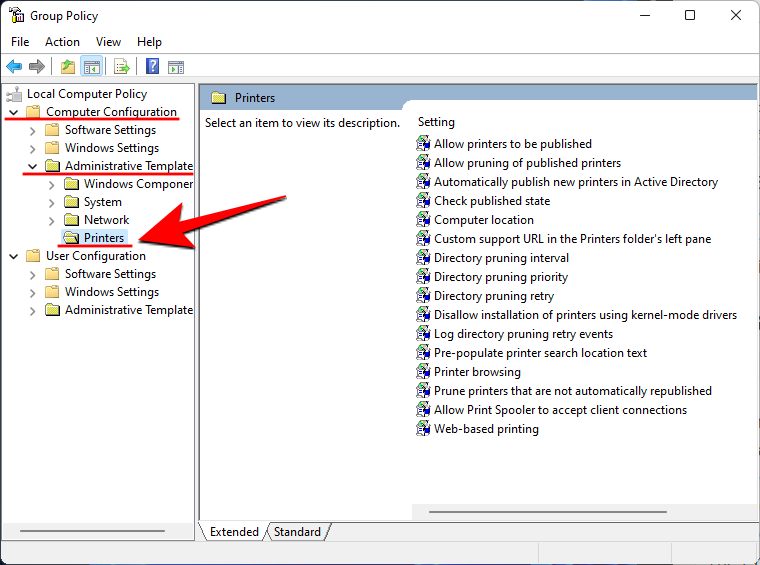Click the Up one level folder icon
Viewport: 760px width, 565px height.
[x=68, y=66]
